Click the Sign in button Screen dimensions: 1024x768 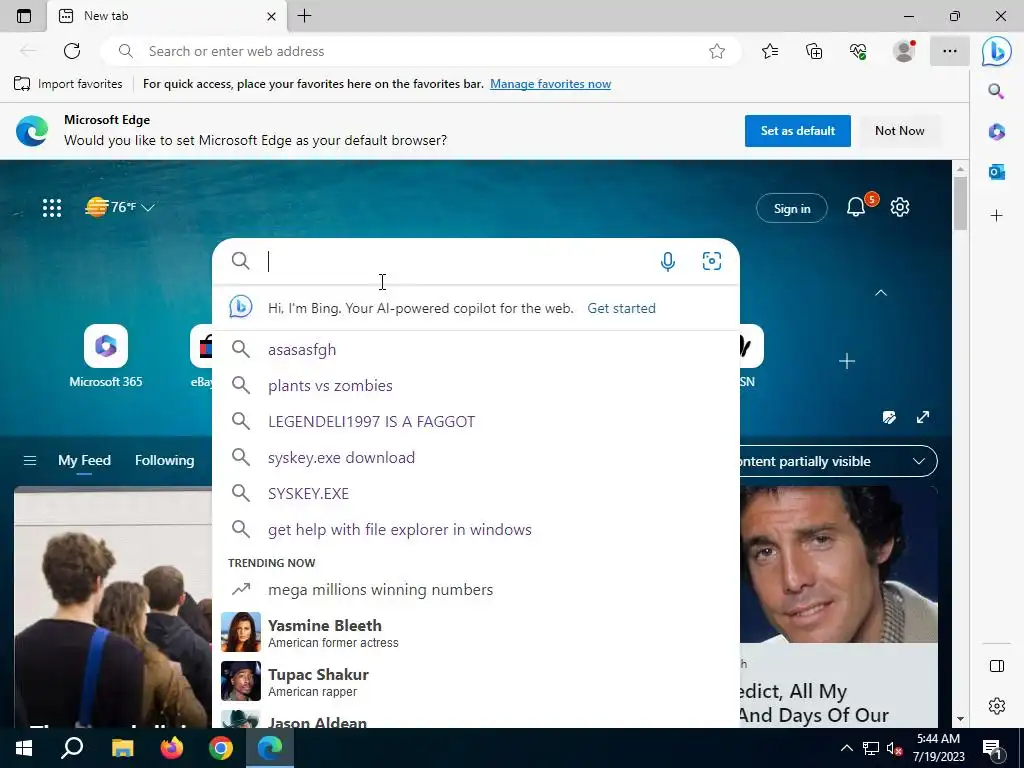point(792,208)
